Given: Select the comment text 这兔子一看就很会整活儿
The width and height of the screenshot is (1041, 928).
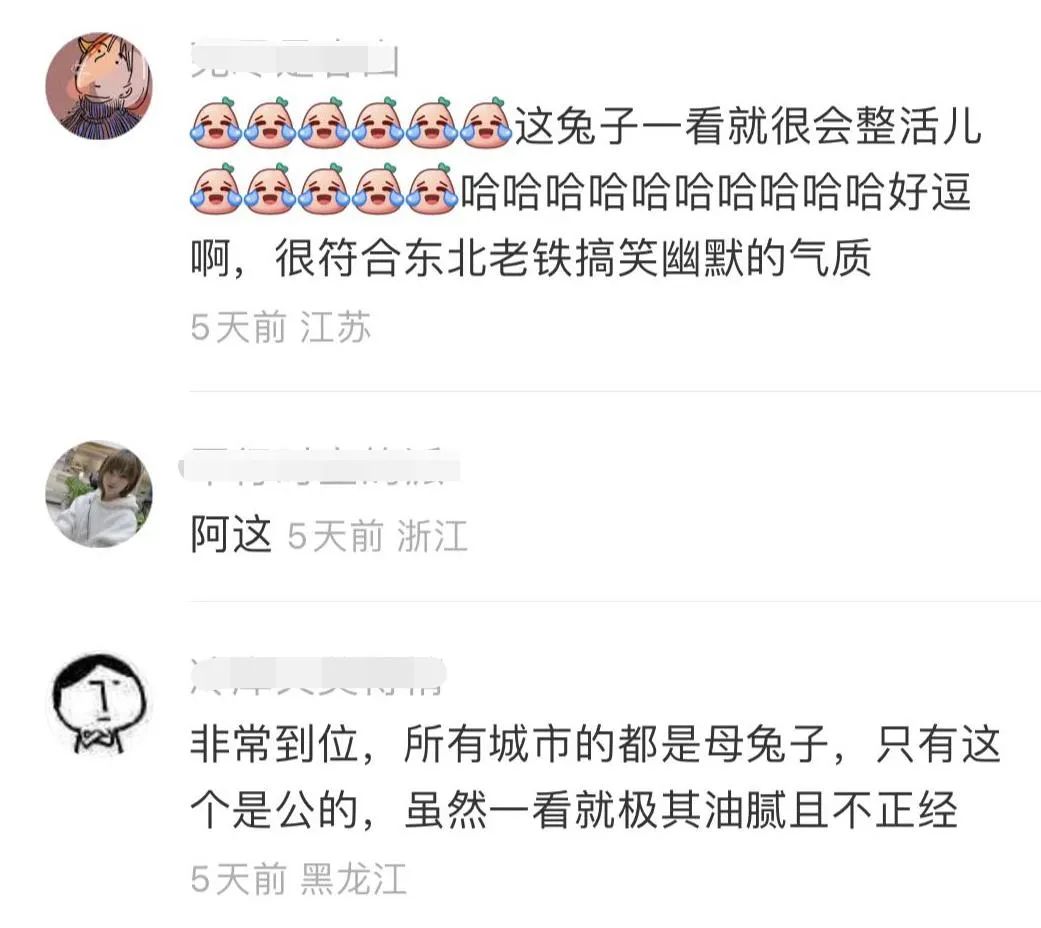Looking at the screenshot, I should click(x=748, y=125).
